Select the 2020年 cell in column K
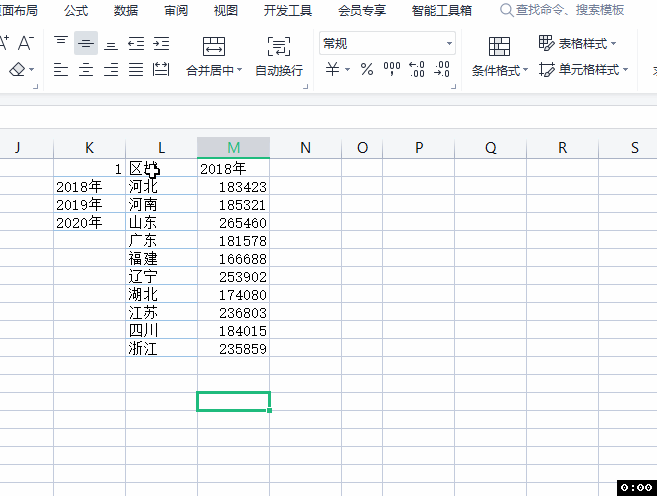 (x=89, y=222)
